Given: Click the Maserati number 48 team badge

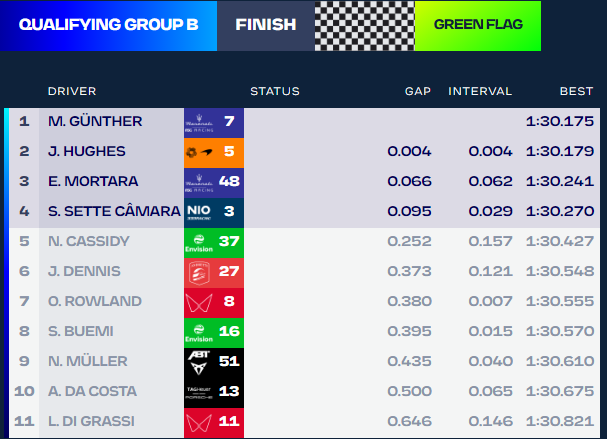Looking at the screenshot, I should [214, 182].
